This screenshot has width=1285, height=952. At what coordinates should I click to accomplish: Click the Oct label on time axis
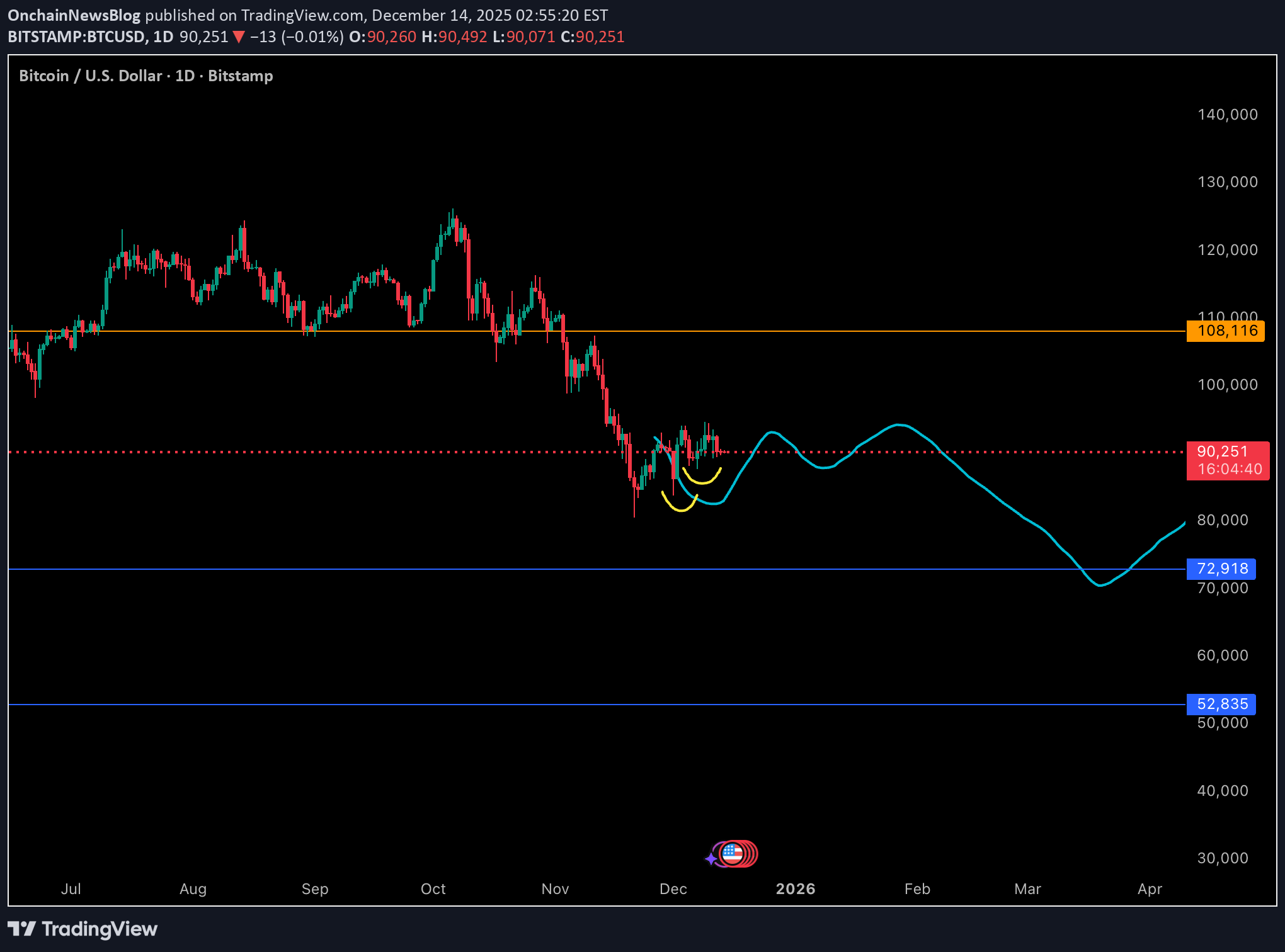[433, 889]
